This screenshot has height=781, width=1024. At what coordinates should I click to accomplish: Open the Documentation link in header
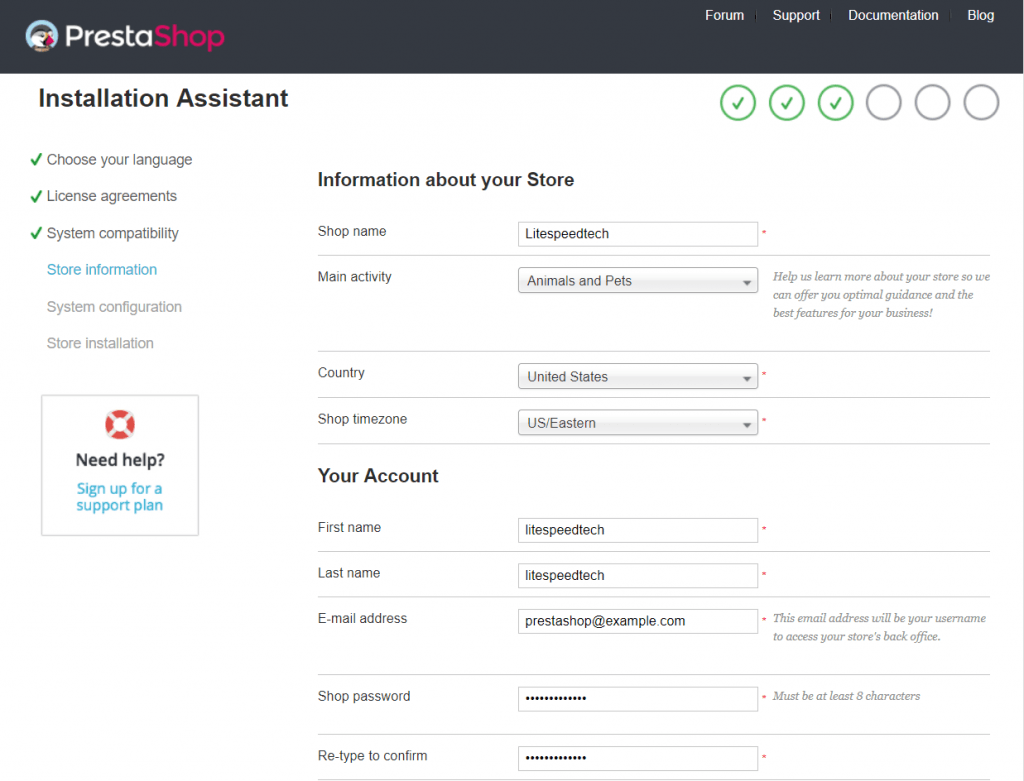[x=893, y=15]
